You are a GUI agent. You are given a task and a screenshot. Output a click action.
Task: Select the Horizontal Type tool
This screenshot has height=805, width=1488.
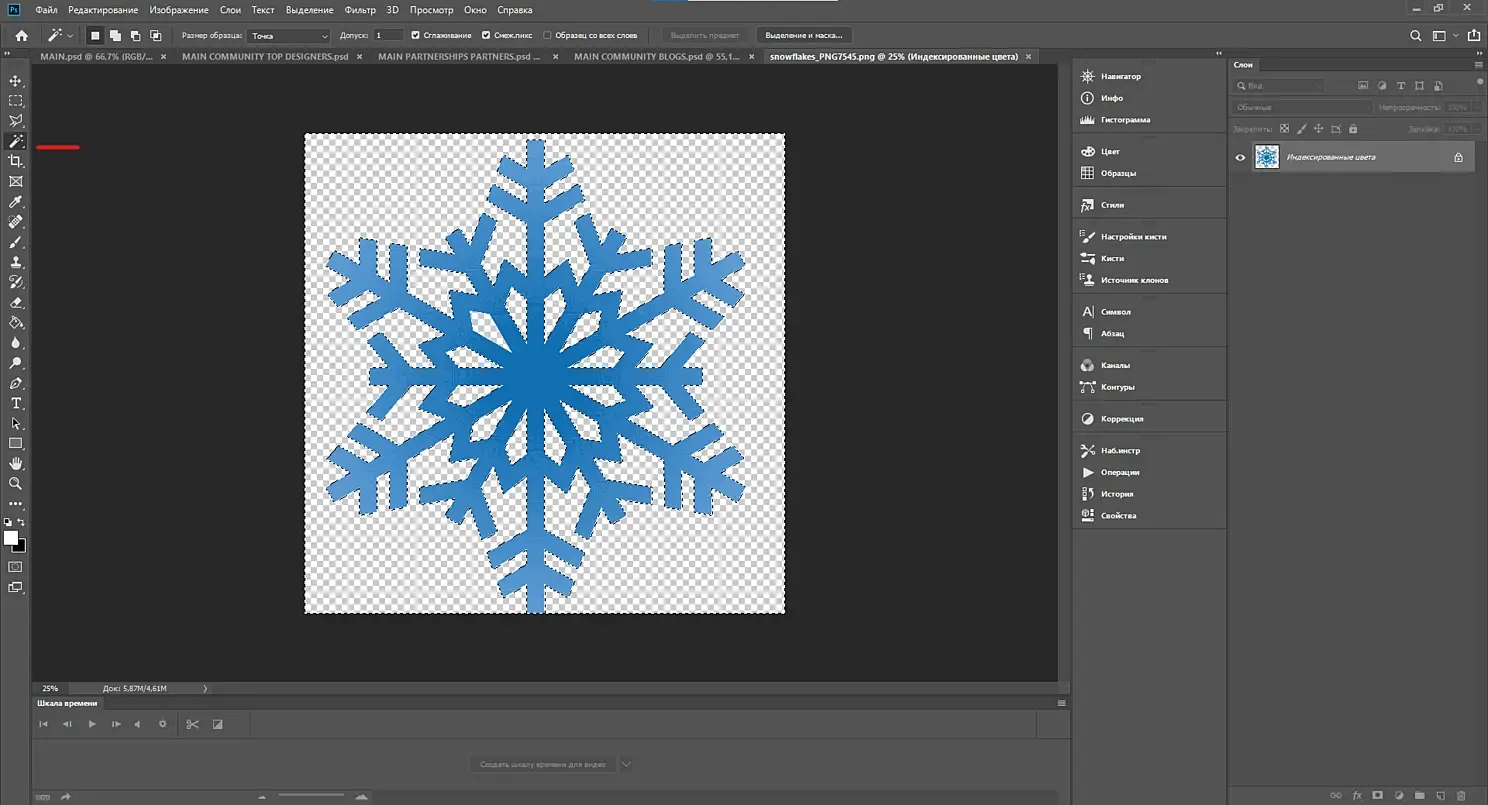16,403
